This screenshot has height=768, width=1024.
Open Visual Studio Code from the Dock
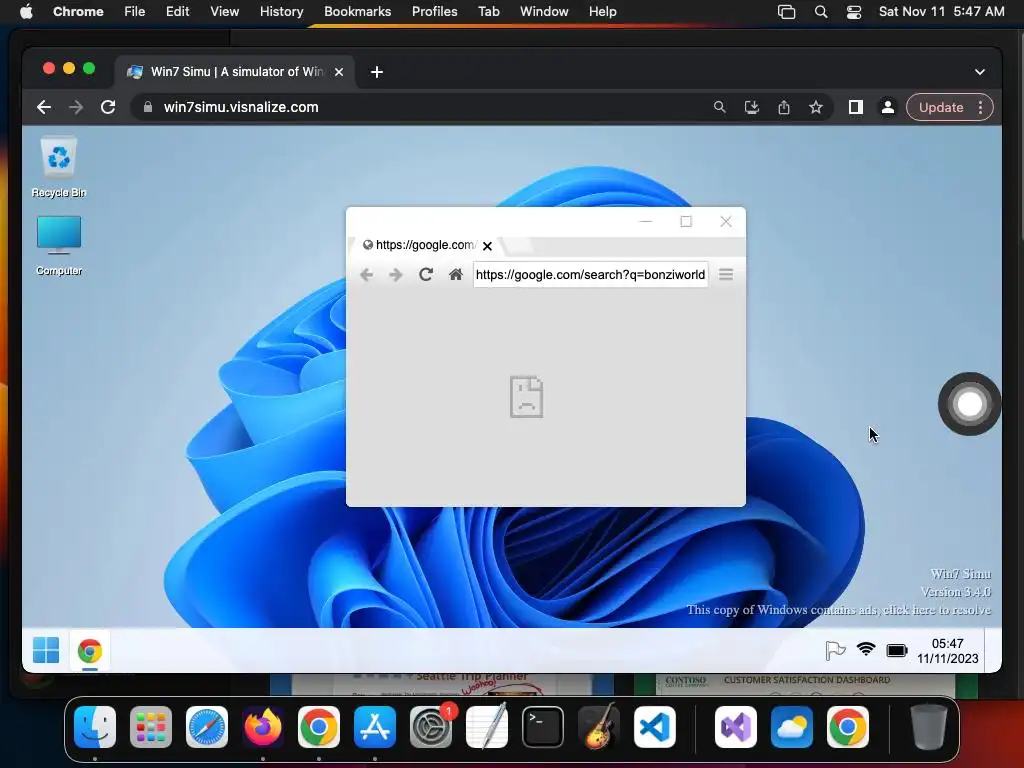point(654,727)
